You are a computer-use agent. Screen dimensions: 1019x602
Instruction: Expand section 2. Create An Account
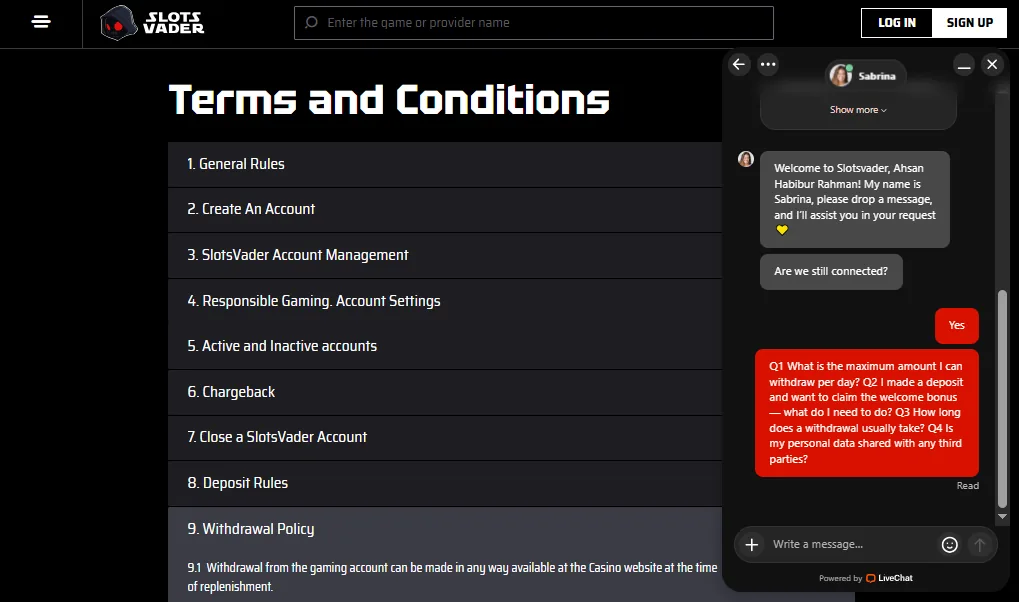point(445,209)
